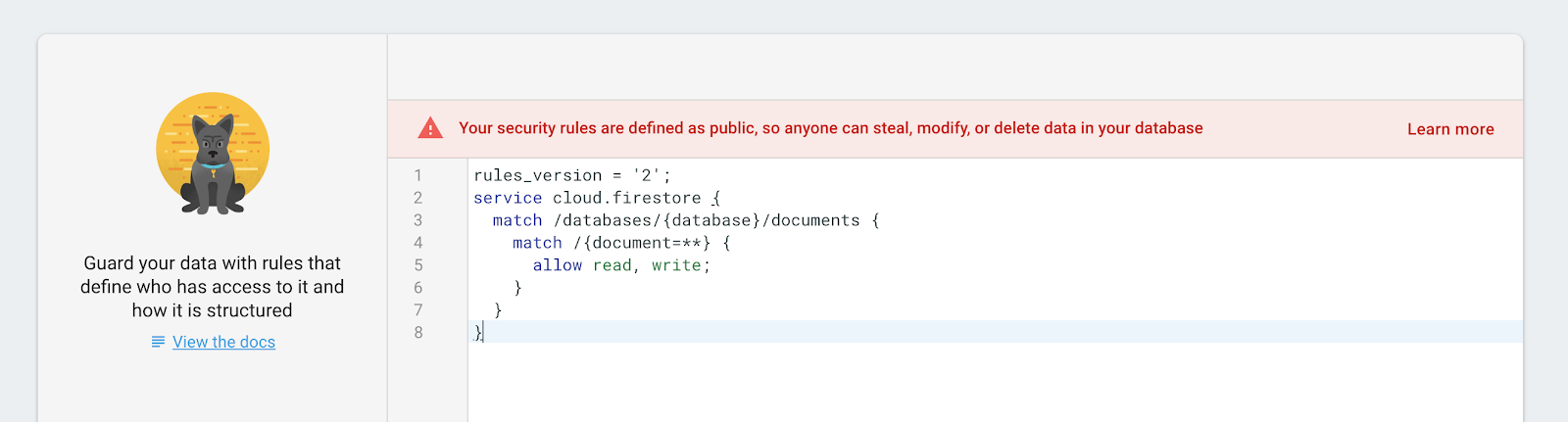Click the public security rules warning message
1568x422 pixels.
click(830, 128)
